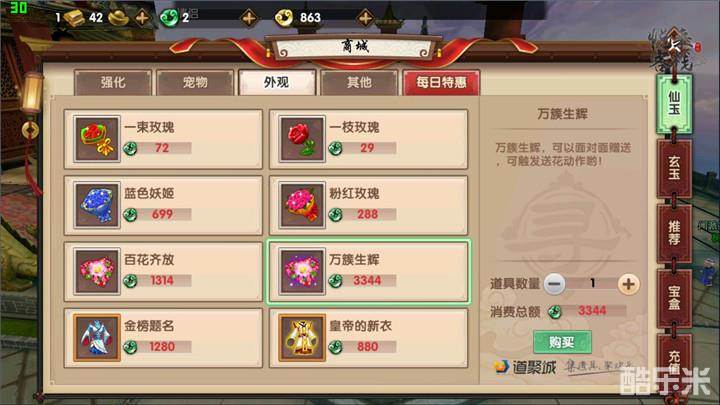Choose the 皇帝的新衣 golden robe icon

pos(302,338)
